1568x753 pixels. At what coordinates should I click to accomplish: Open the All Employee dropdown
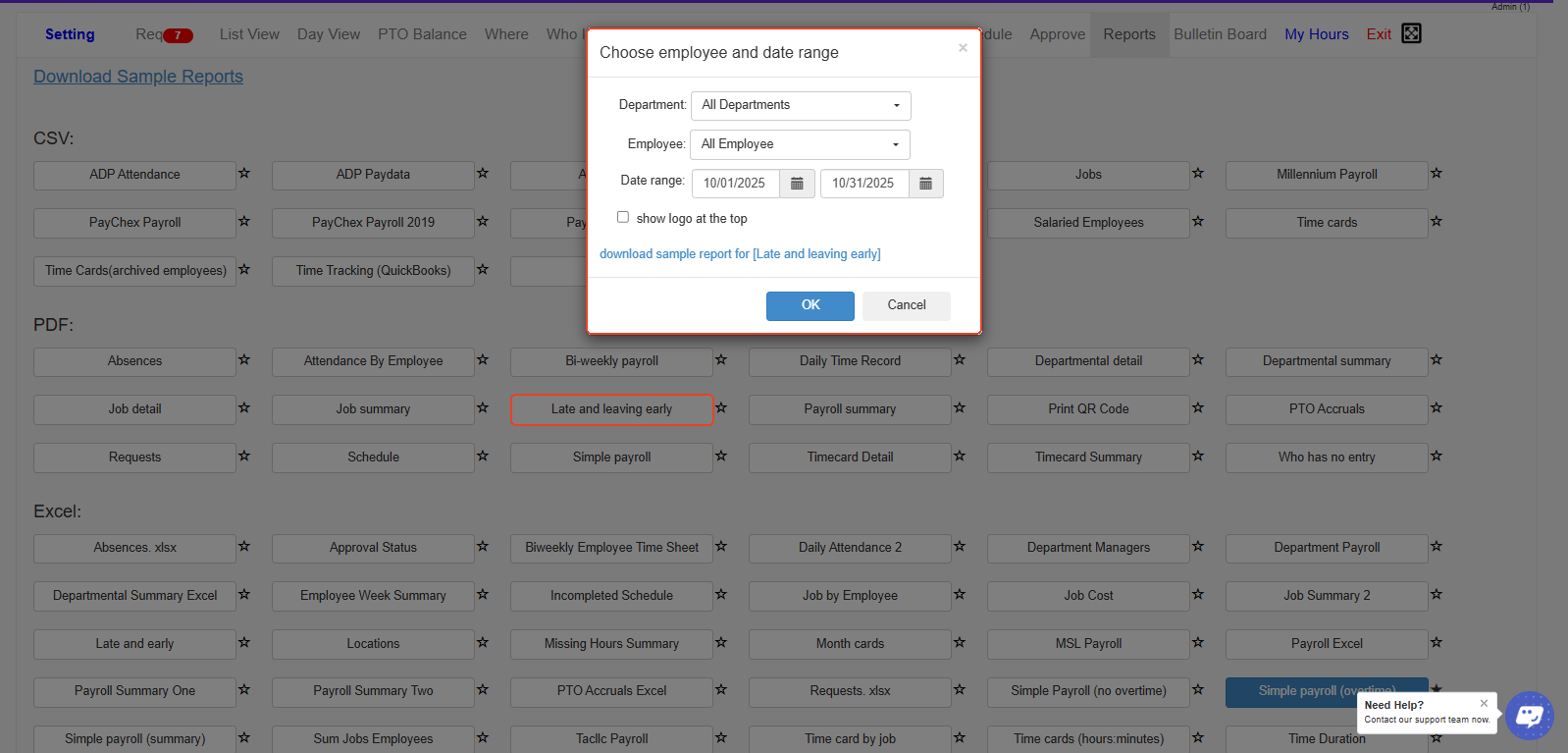pos(800,144)
